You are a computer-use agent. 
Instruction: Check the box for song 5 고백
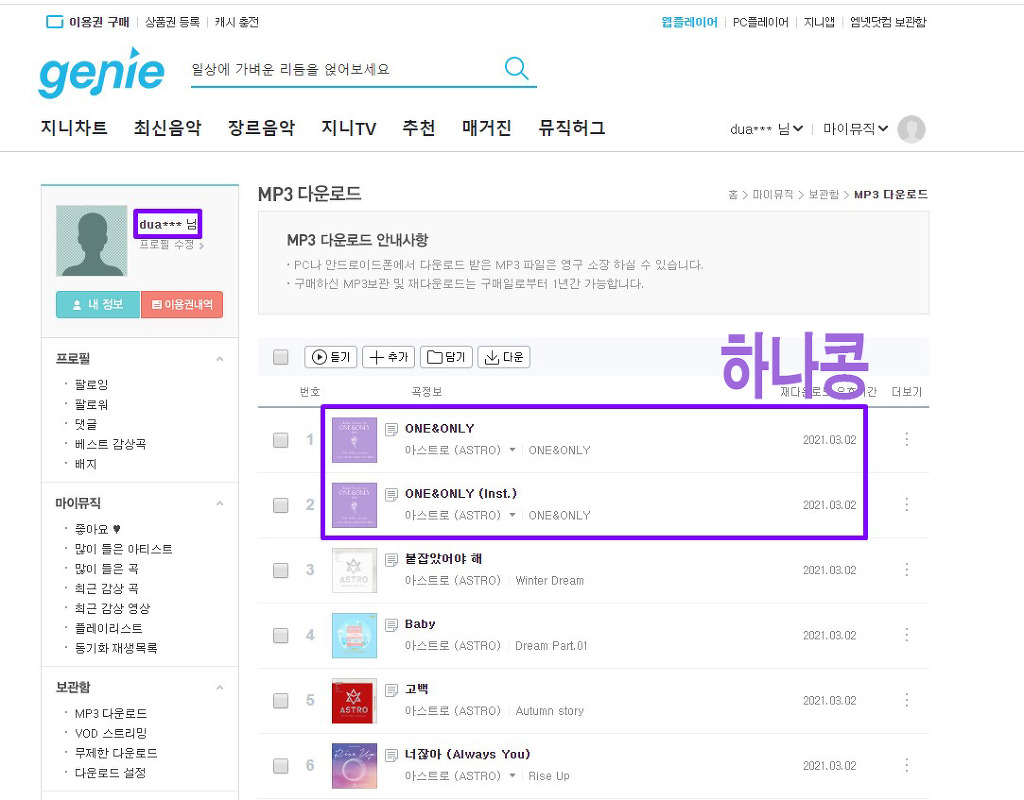pyautogui.click(x=281, y=701)
